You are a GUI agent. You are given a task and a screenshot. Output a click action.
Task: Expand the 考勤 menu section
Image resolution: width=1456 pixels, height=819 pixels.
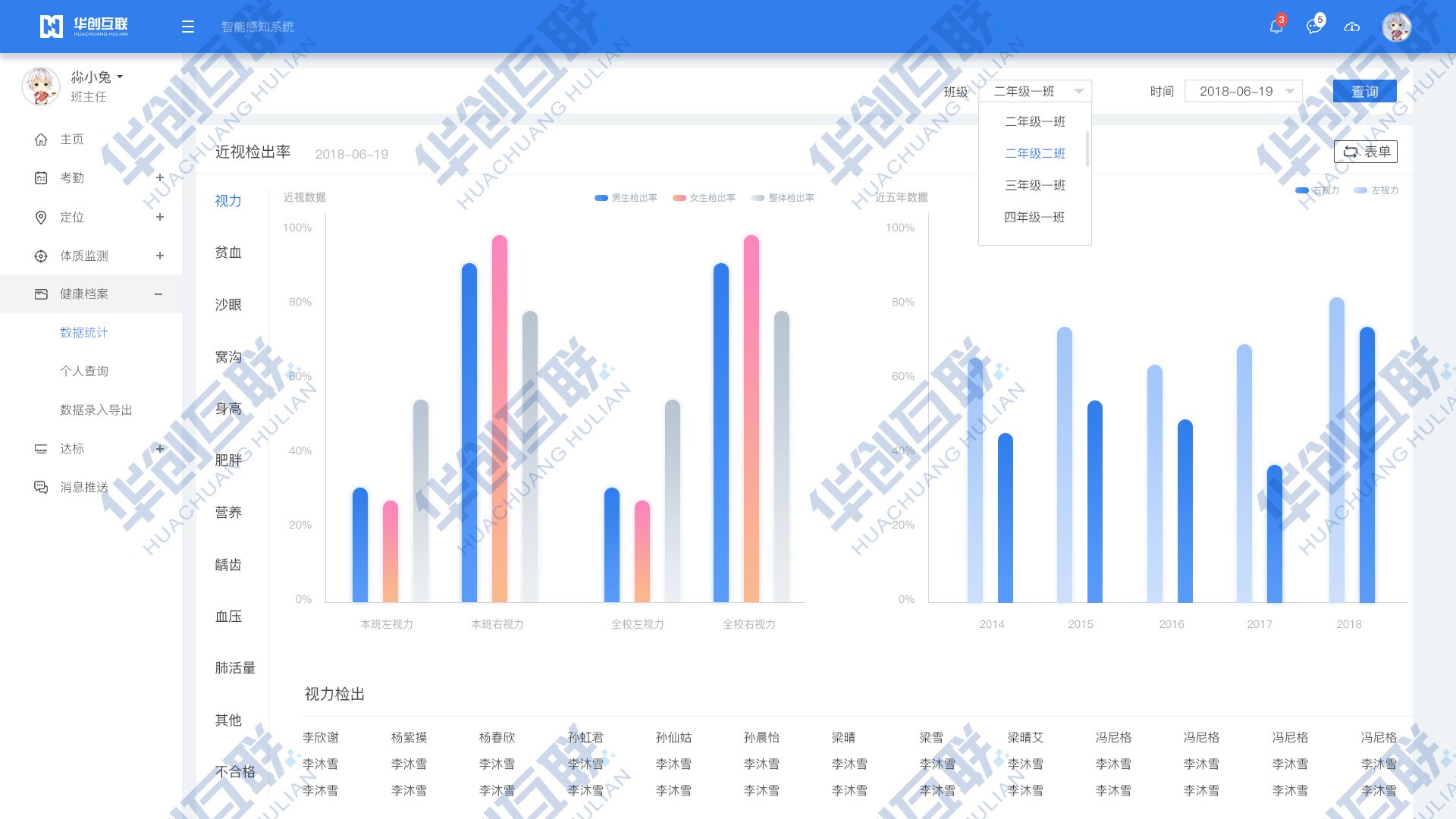(159, 177)
